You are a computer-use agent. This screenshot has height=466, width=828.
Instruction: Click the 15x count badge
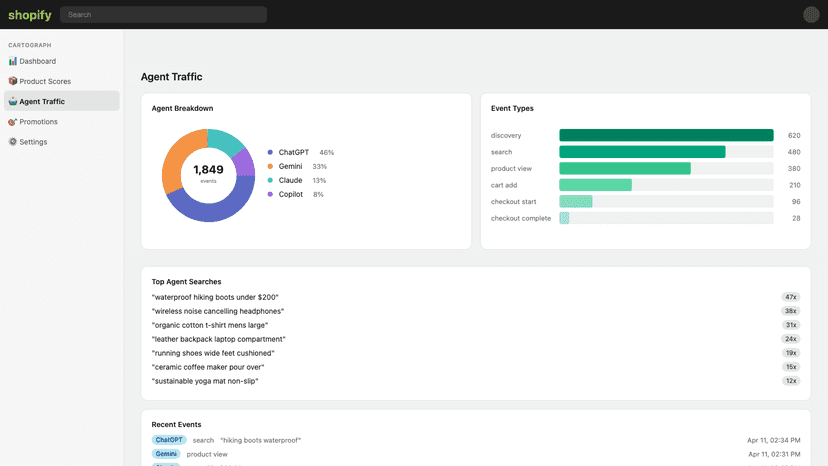(791, 367)
